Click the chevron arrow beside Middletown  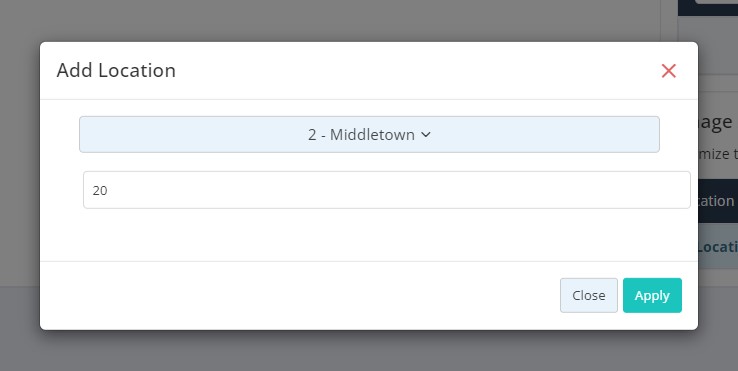[x=425, y=135]
